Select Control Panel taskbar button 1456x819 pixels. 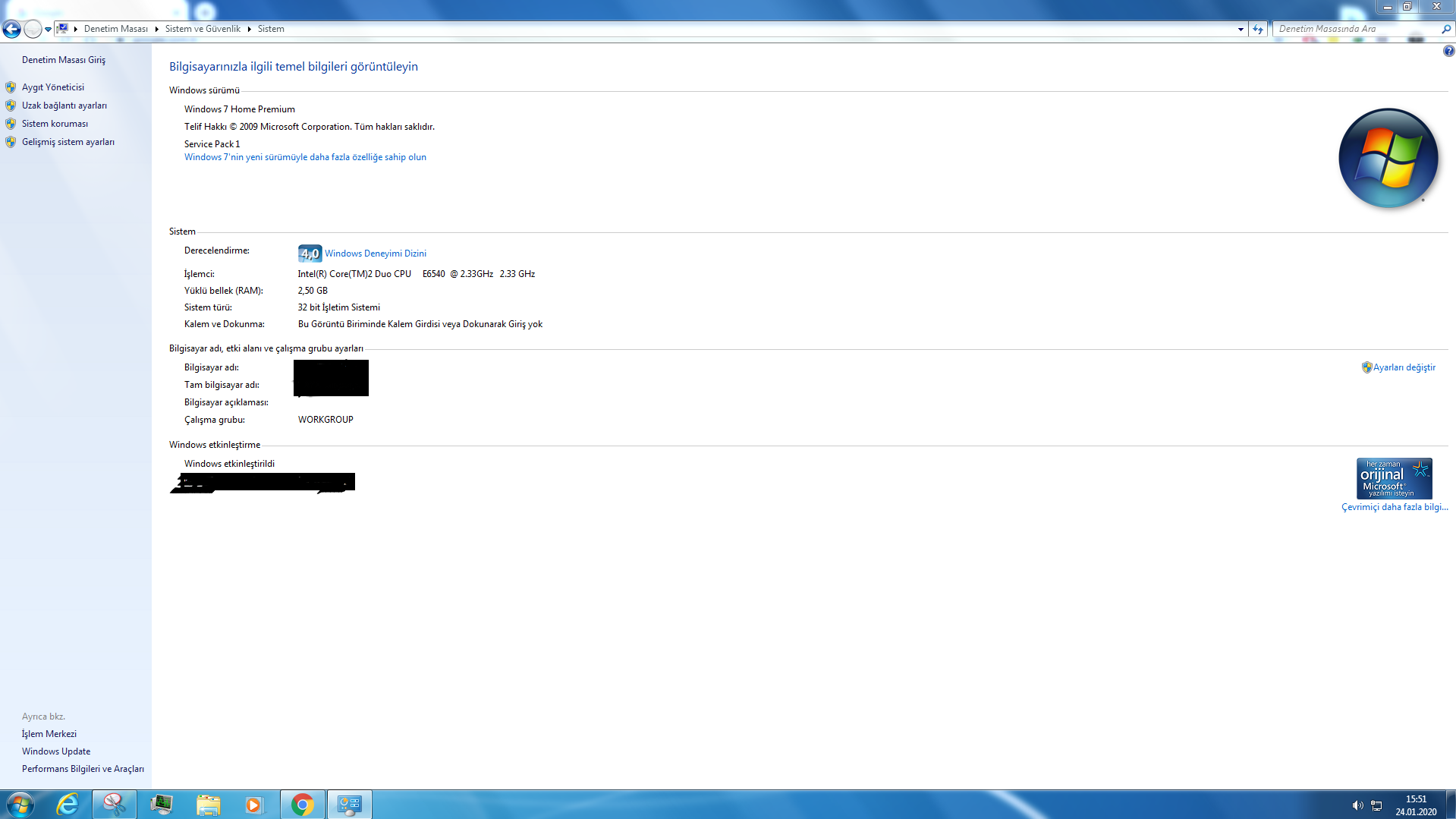pyautogui.click(x=350, y=805)
